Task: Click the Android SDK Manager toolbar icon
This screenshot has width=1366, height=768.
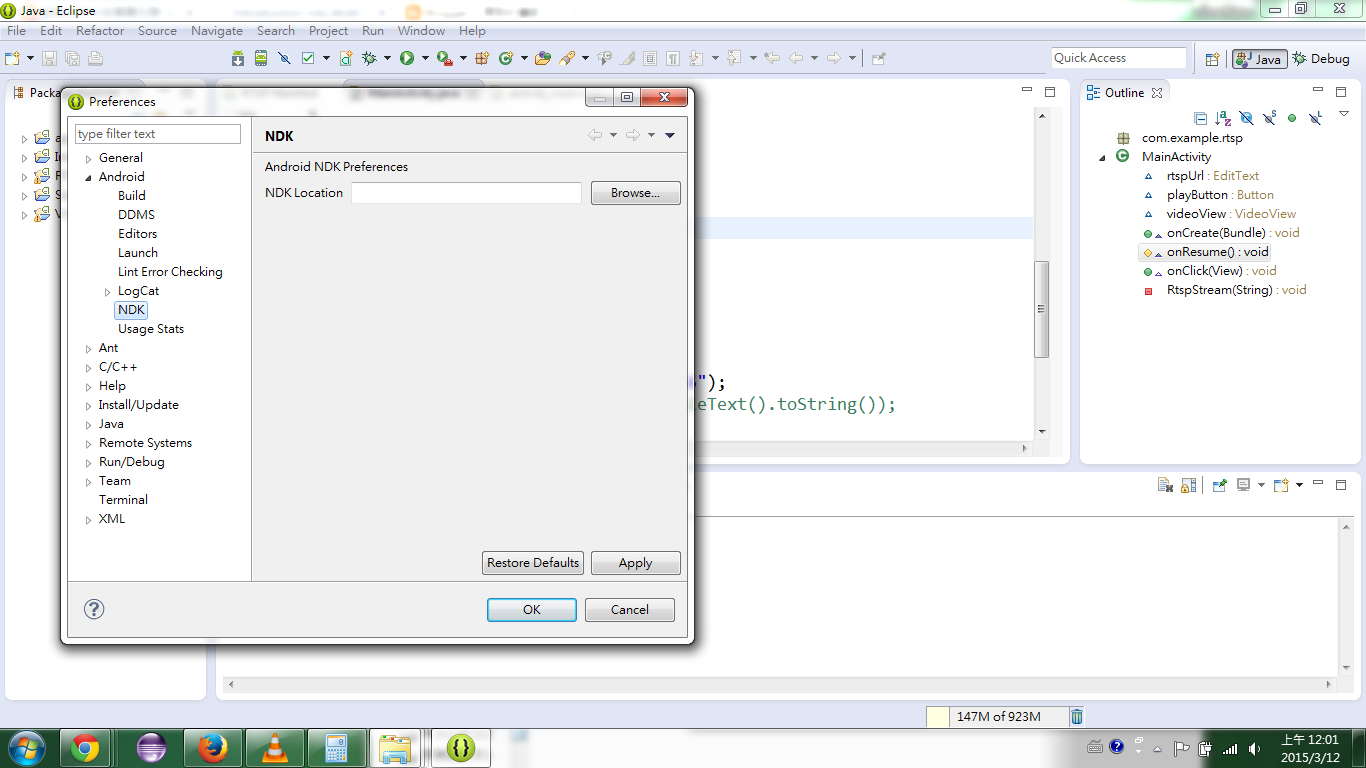Action: point(238,59)
